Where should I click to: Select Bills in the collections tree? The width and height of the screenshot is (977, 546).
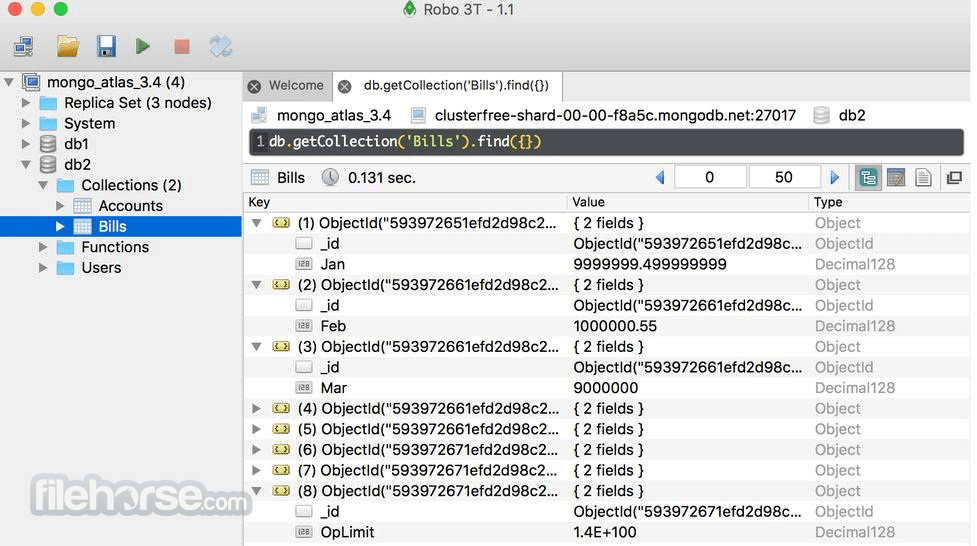(112, 226)
